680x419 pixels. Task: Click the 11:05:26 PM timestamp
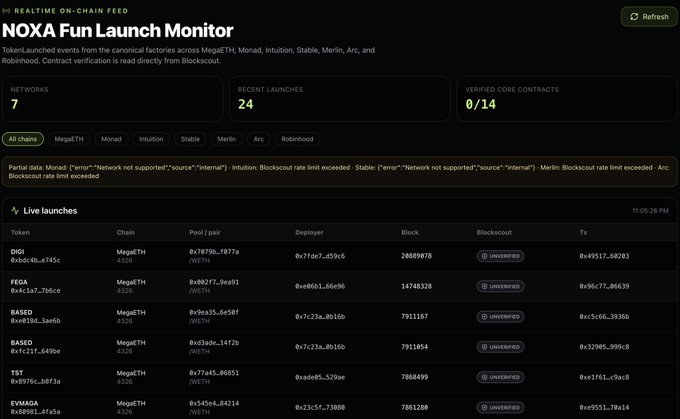click(x=650, y=211)
